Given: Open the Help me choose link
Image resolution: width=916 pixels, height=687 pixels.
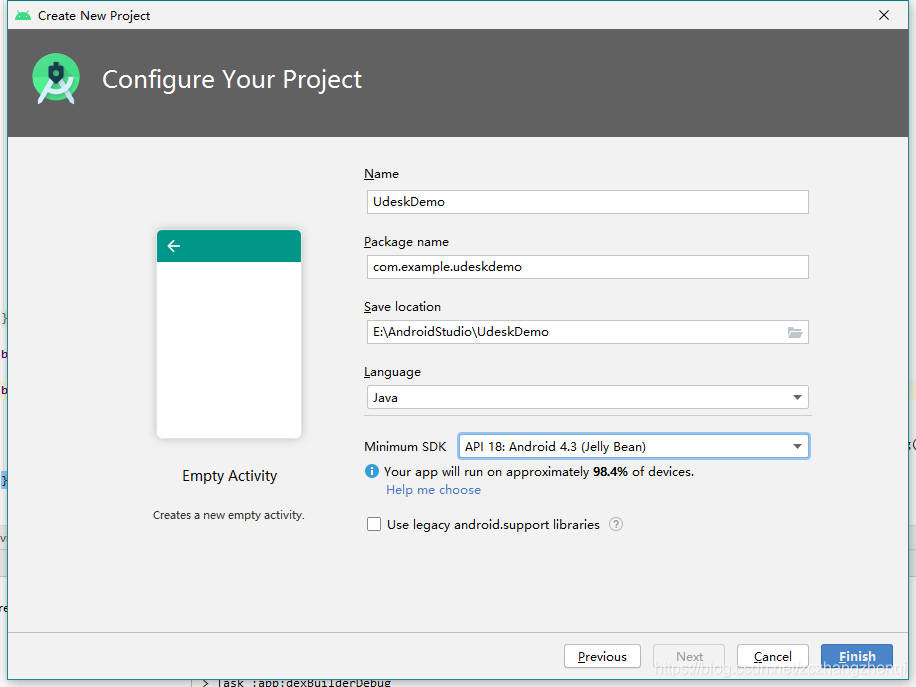Looking at the screenshot, I should [x=433, y=490].
